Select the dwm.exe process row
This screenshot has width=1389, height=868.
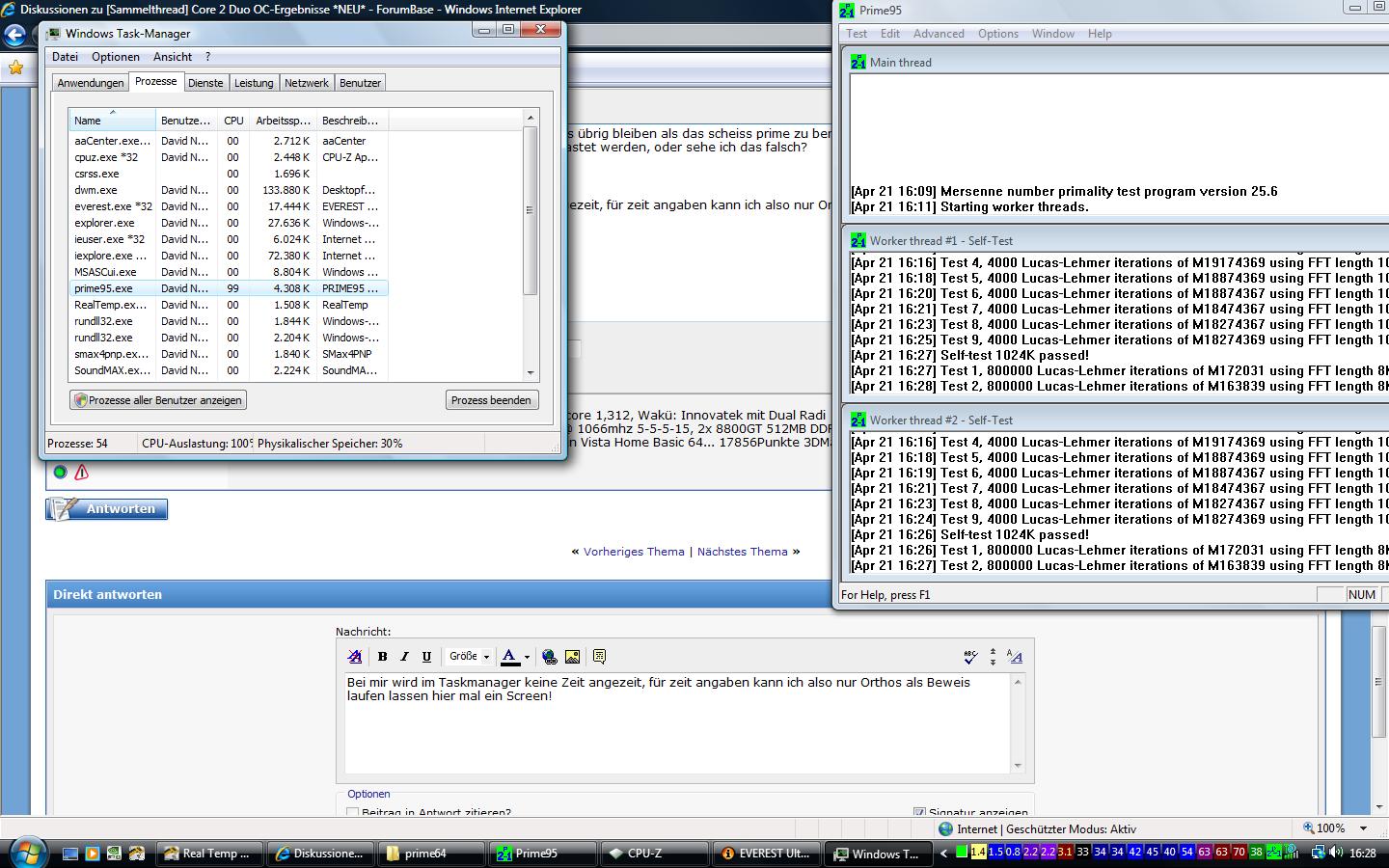click(x=229, y=190)
